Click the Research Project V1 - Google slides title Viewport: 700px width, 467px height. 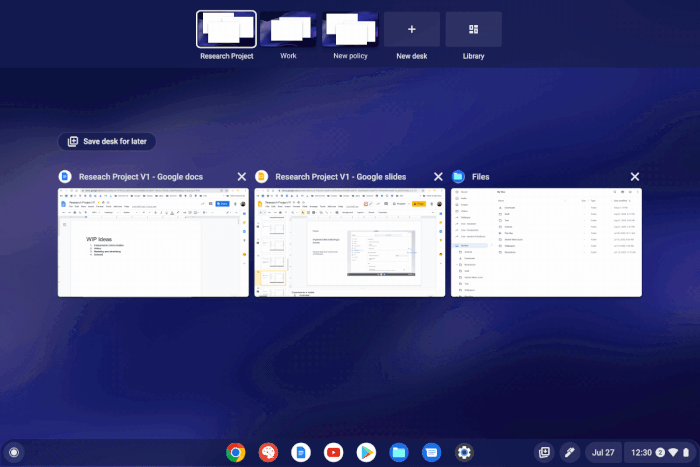coord(341,177)
